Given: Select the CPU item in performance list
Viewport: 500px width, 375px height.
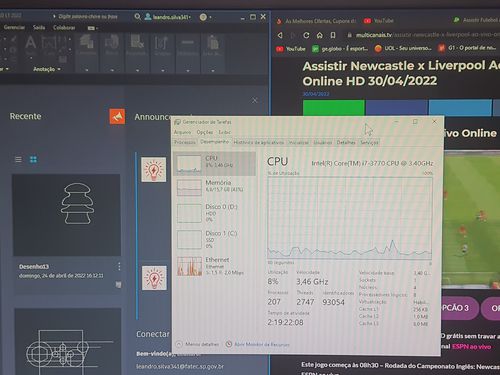Looking at the screenshot, I should [215, 164].
